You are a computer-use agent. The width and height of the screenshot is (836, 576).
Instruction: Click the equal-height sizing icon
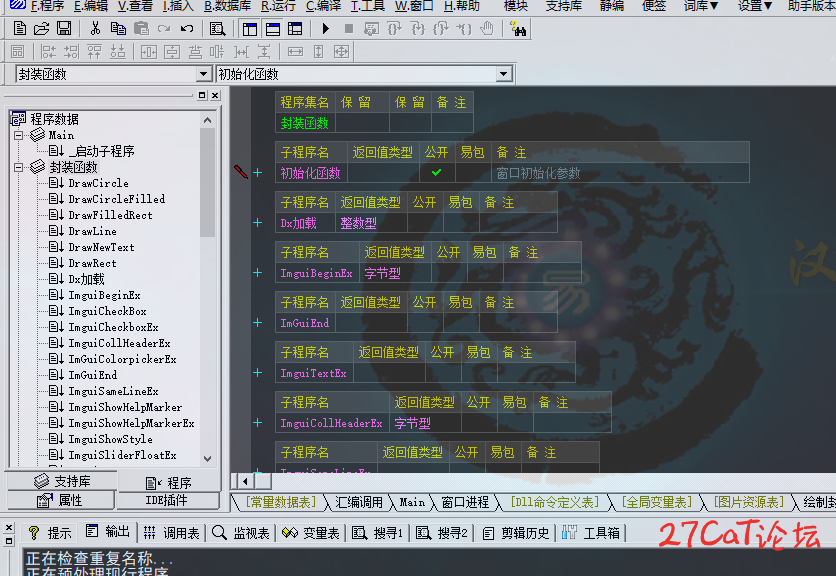(x=318, y=52)
